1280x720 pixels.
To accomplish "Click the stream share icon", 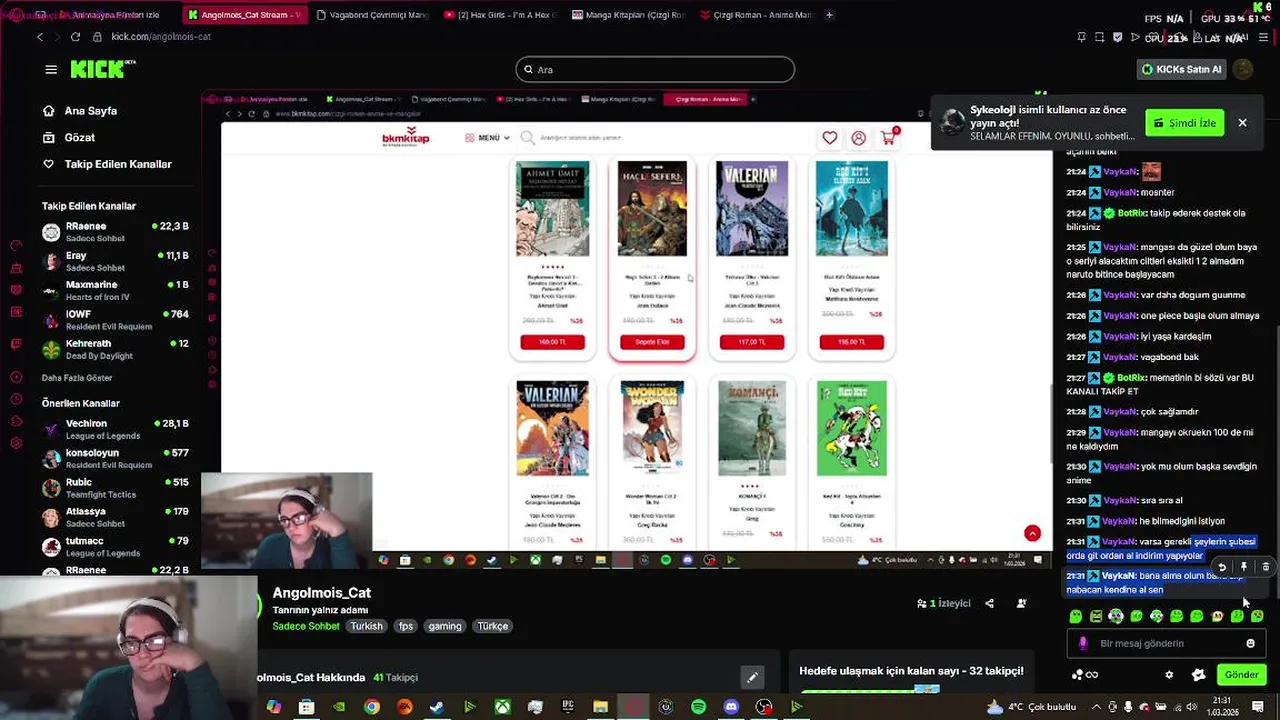I will point(989,604).
